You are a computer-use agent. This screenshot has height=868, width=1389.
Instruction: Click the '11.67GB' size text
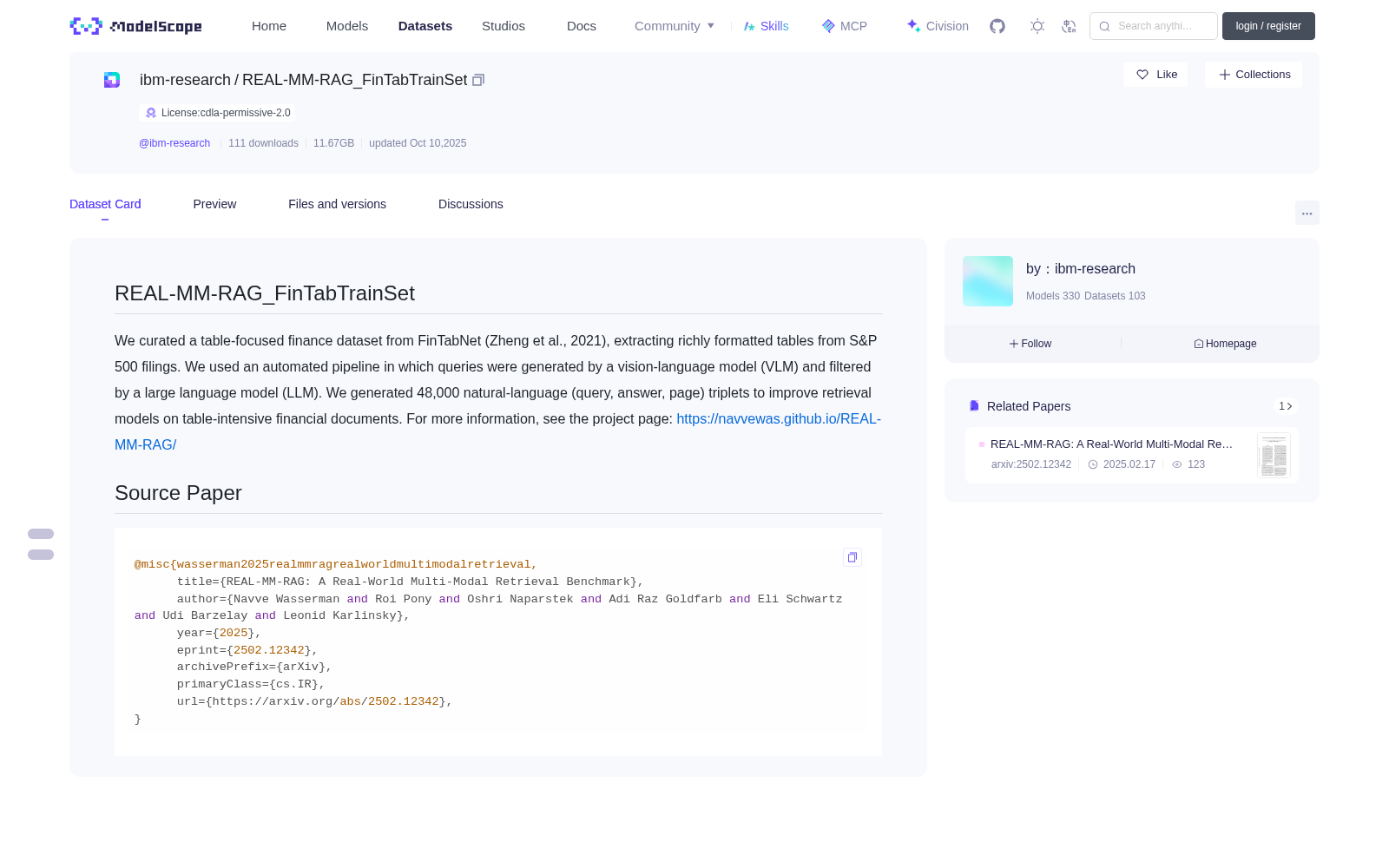[333, 143]
